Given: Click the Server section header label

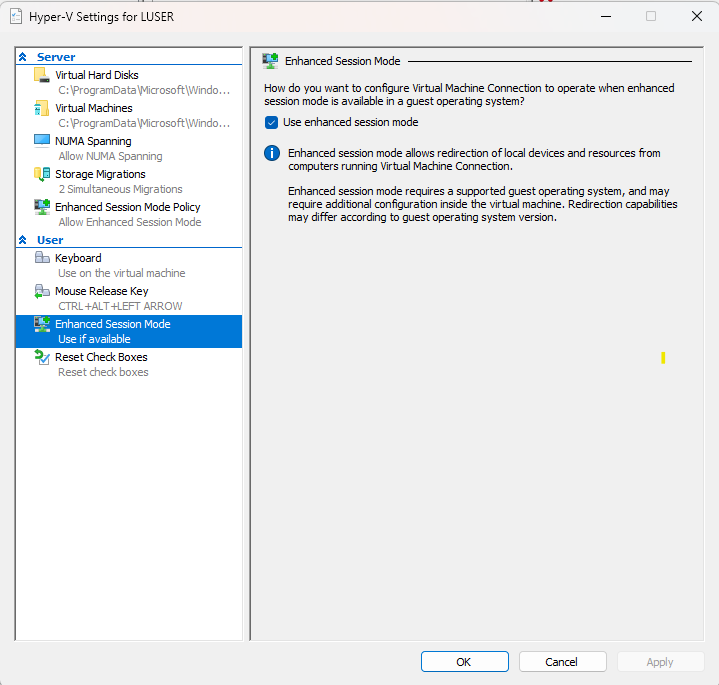Looking at the screenshot, I should [56, 57].
